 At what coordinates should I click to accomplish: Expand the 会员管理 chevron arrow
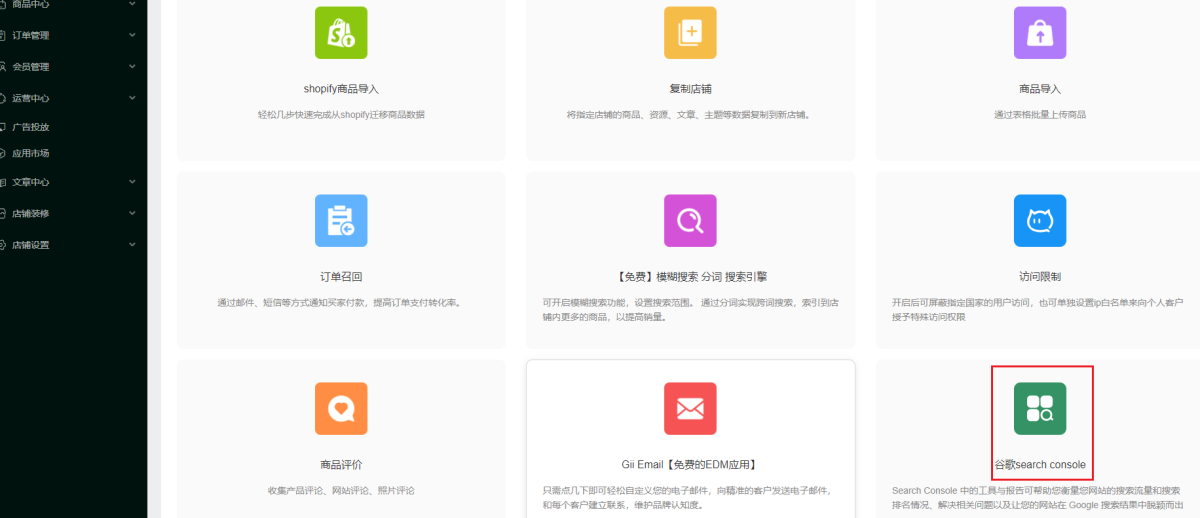pos(132,67)
